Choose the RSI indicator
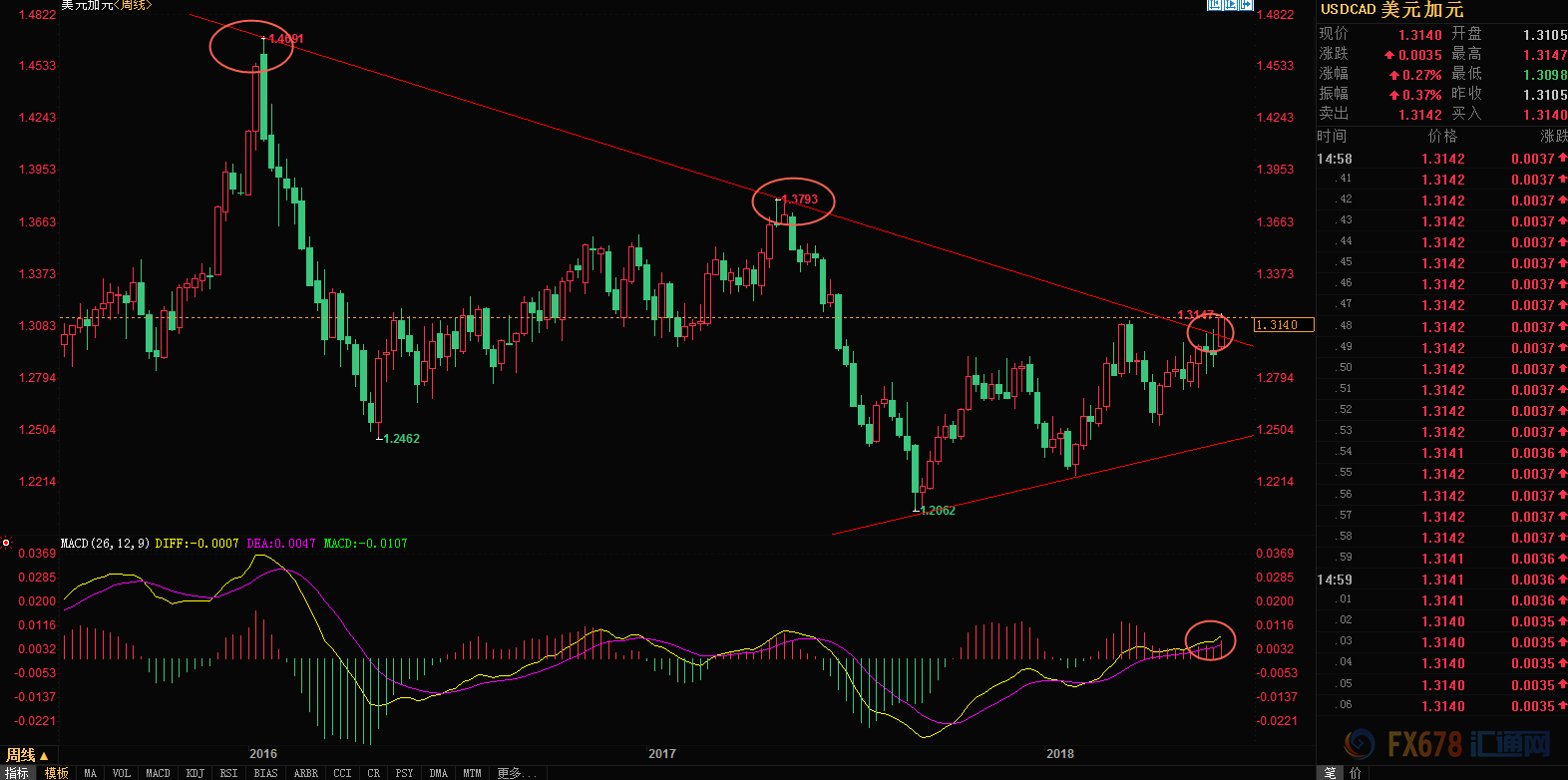This screenshot has height=780, width=1568. click(x=228, y=773)
